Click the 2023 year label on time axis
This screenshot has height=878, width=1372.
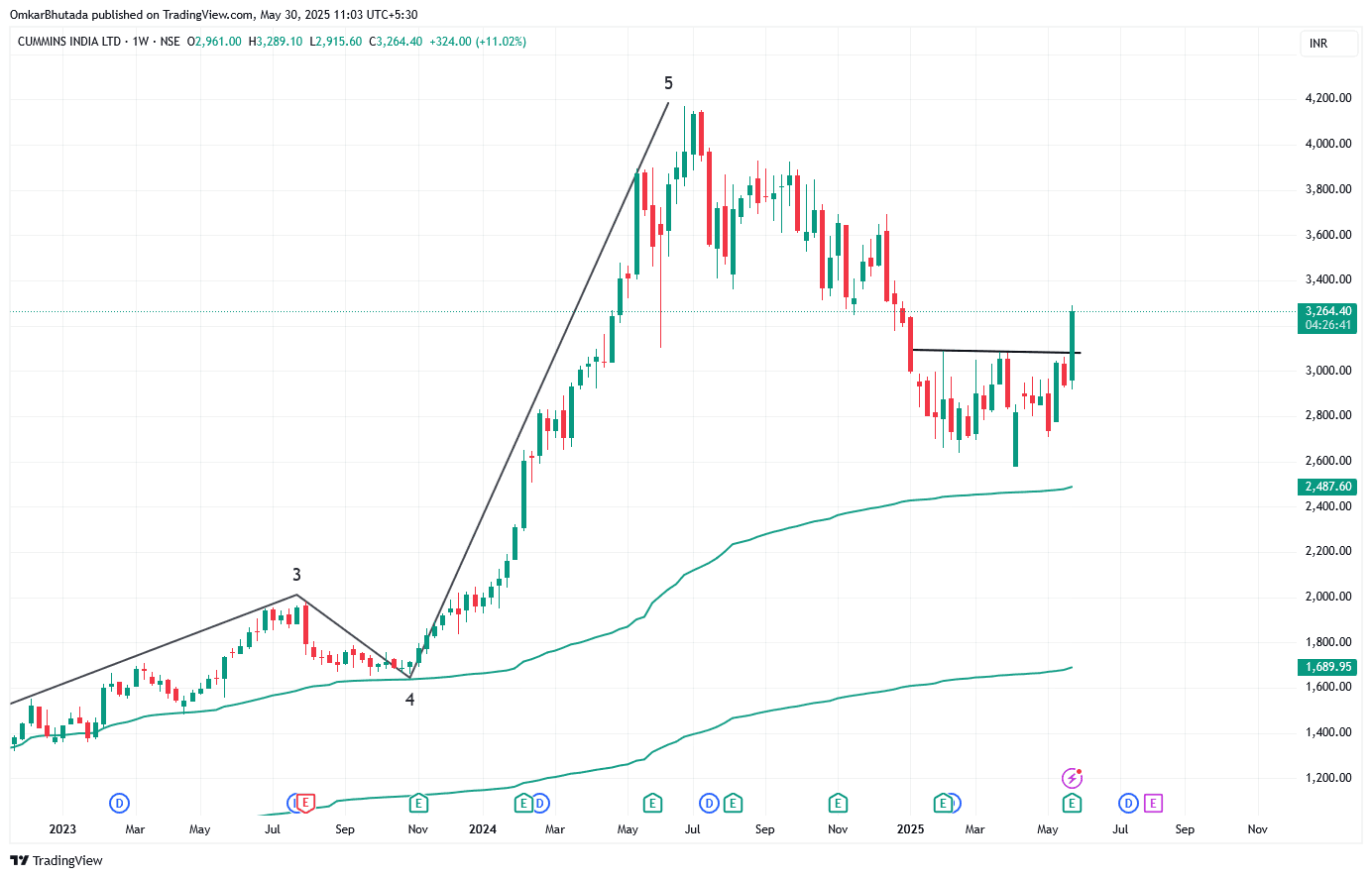point(62,829)
